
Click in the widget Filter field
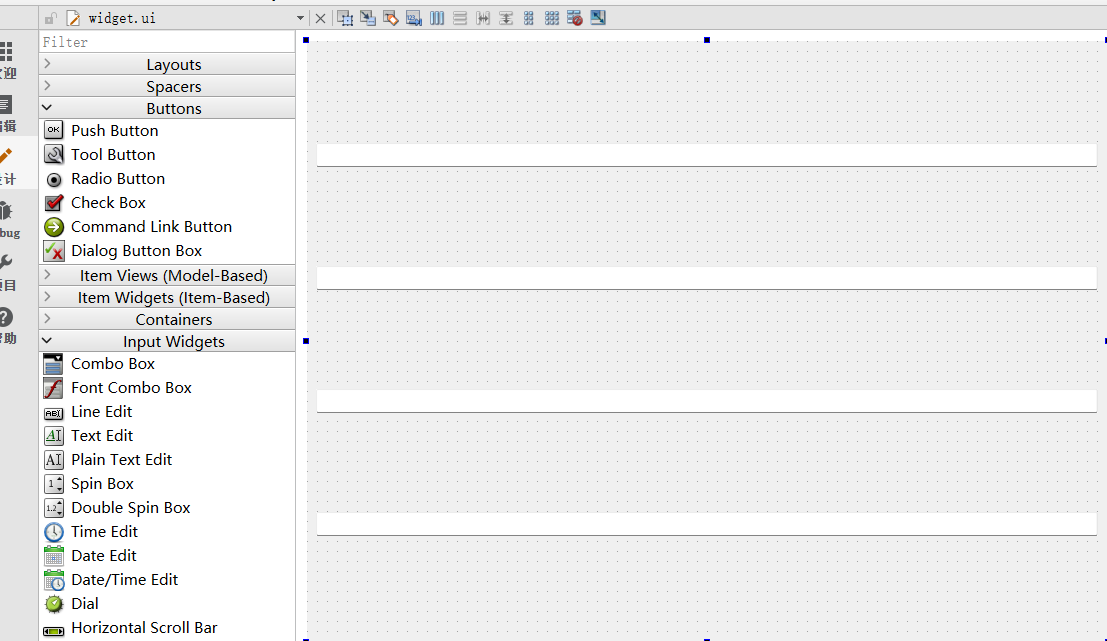[x=167, y=42]
